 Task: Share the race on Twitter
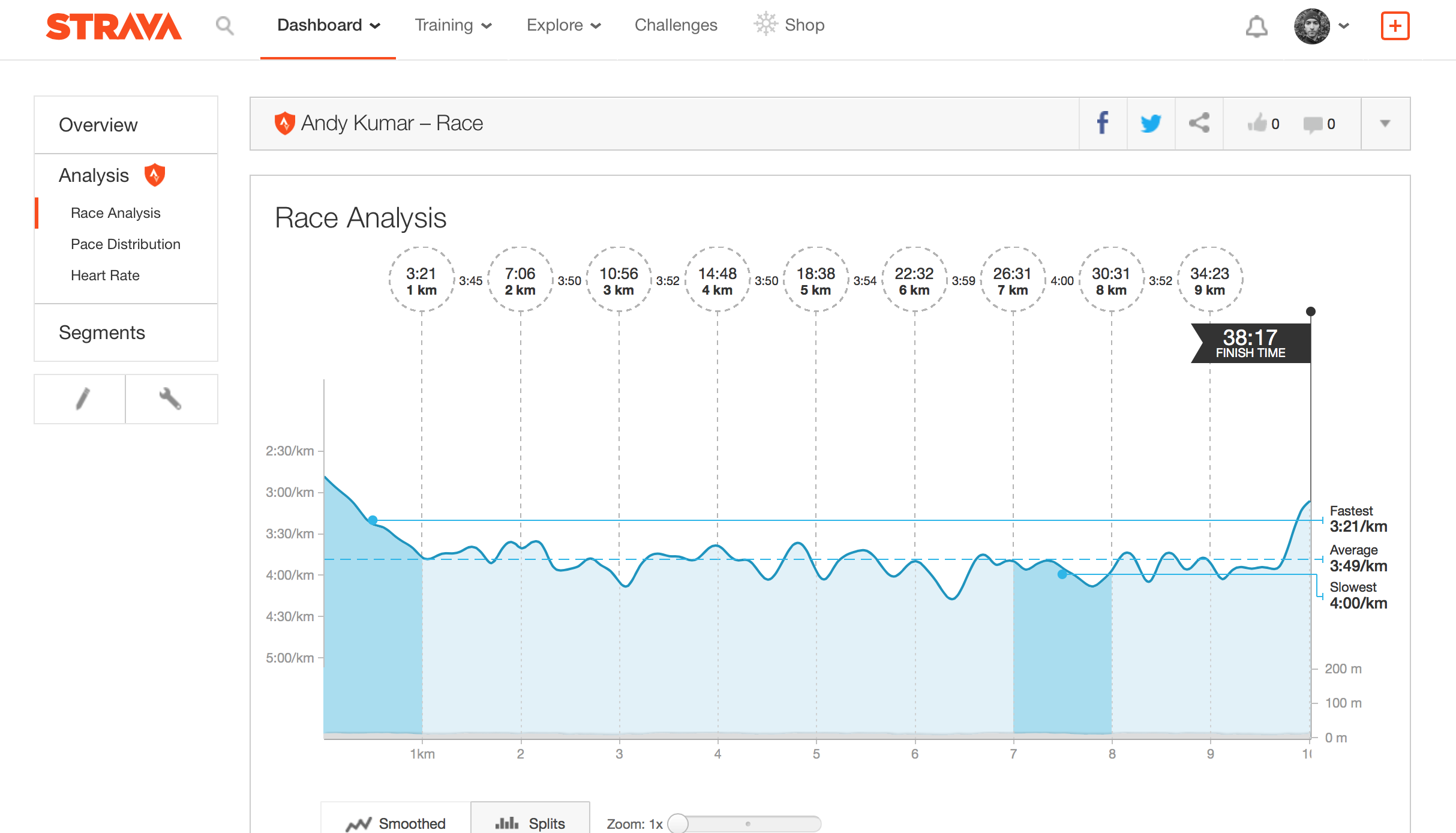[x=1151, y=124]
